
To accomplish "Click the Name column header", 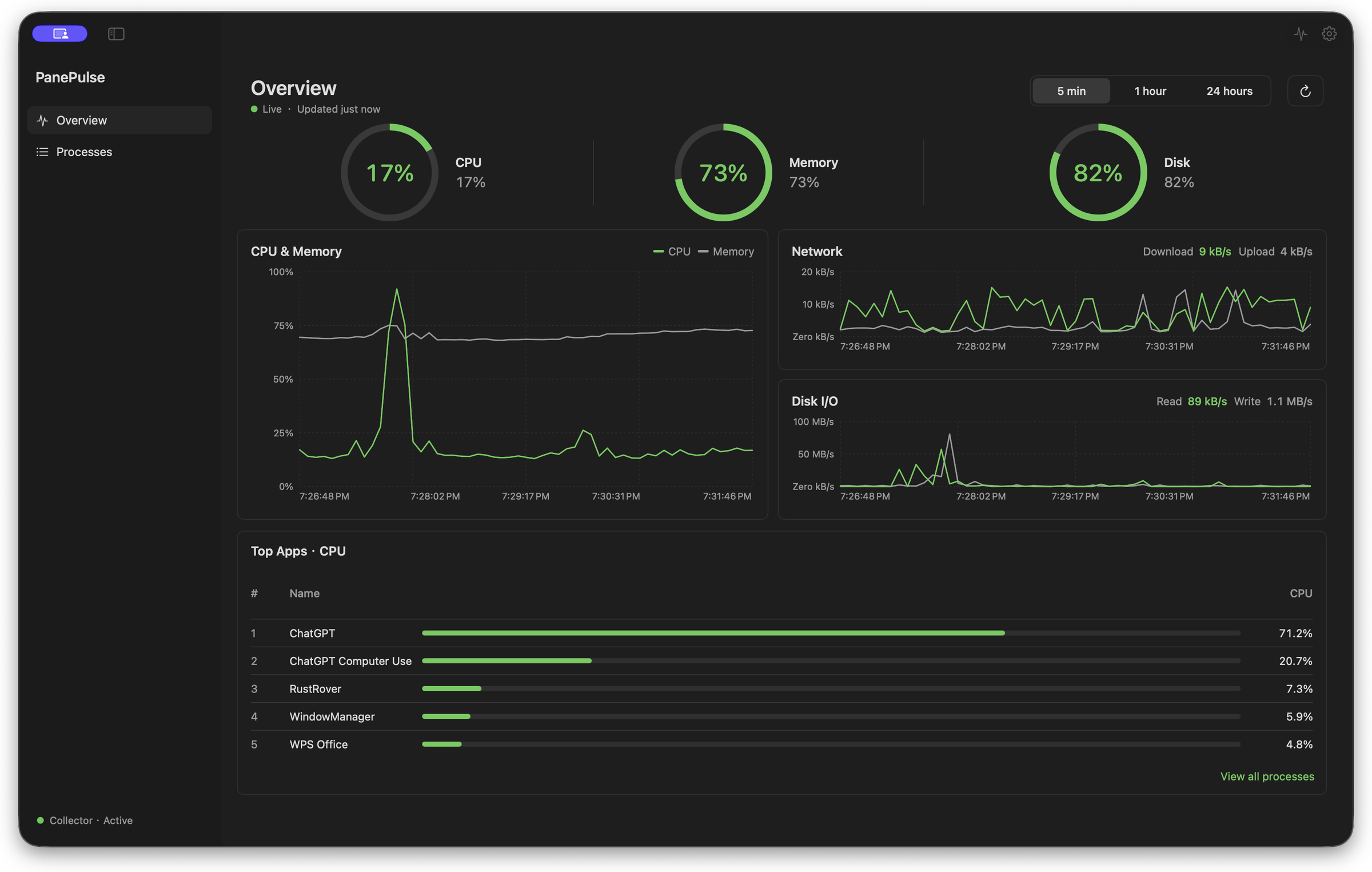I will (x=304, y=594).
